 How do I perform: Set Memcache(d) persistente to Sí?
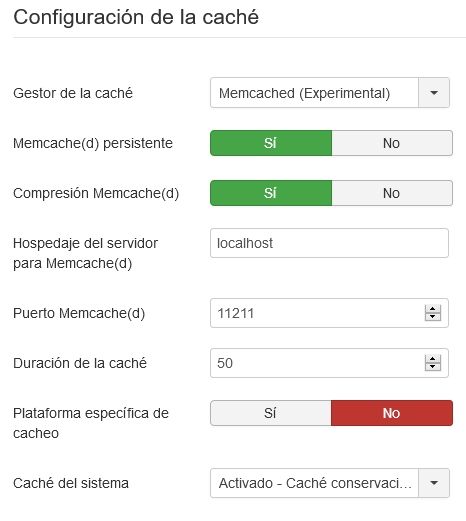(x=271, y=143)
